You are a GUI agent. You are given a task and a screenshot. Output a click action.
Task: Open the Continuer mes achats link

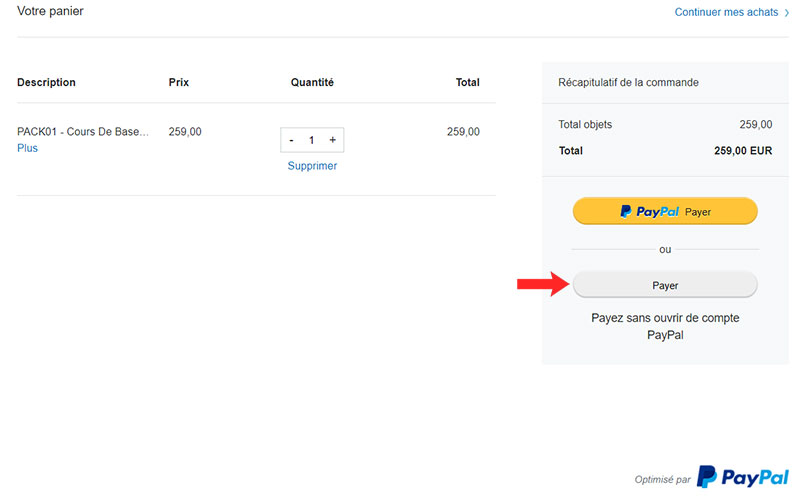pos(726,12)
